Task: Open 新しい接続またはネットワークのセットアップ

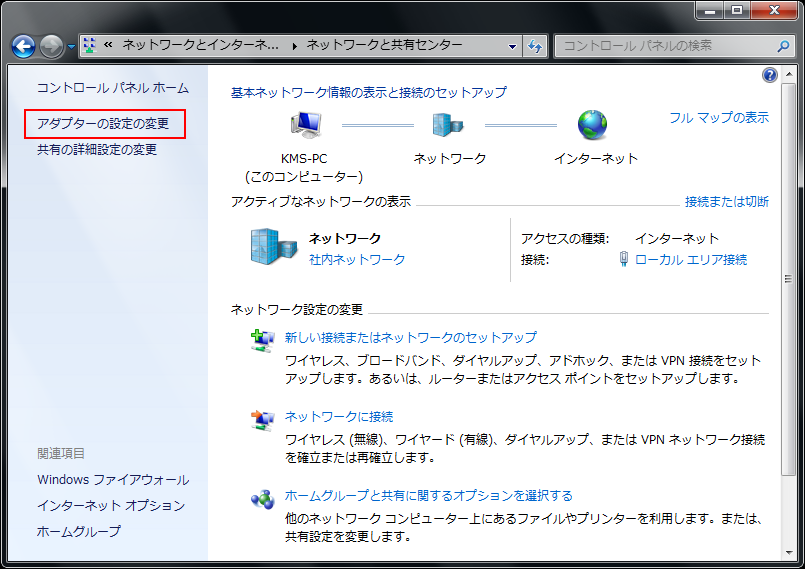Action: pos(411,337)
